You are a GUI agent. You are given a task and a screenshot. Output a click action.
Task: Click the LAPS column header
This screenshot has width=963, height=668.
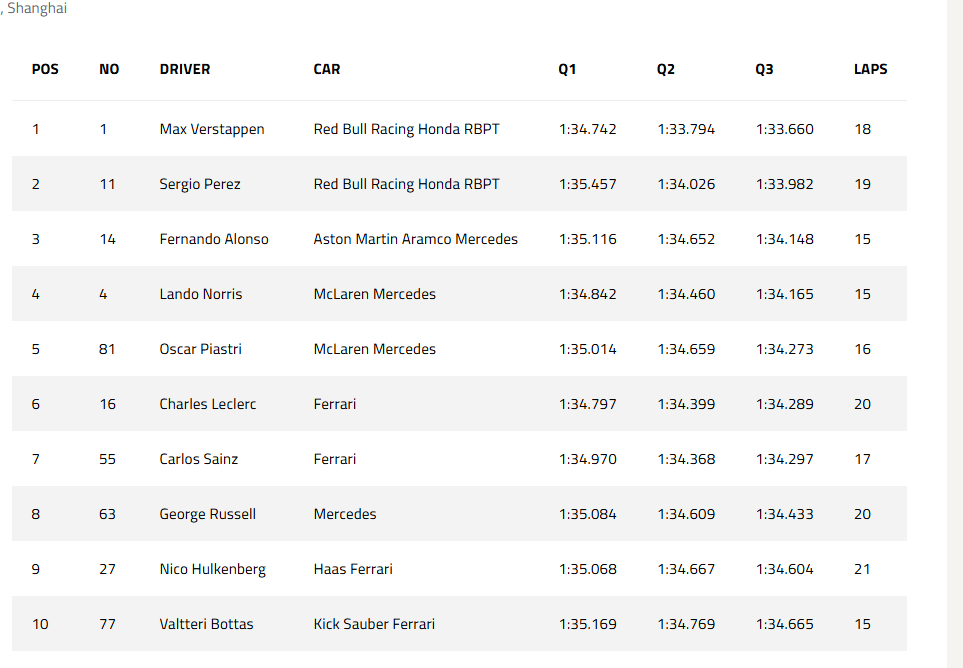[x=870, y=69]
